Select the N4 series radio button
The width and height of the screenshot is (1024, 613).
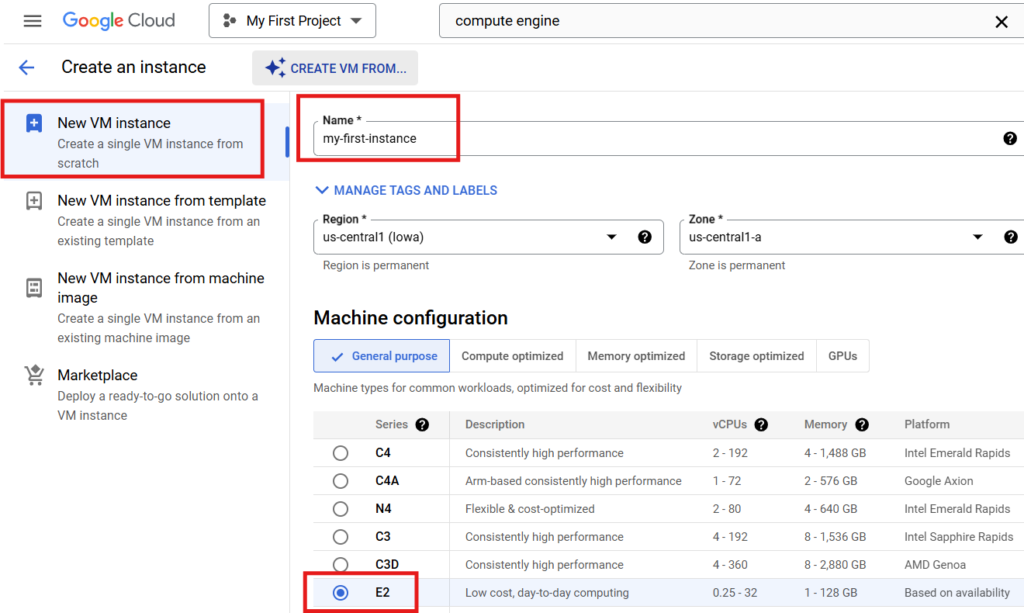(341, 509)
